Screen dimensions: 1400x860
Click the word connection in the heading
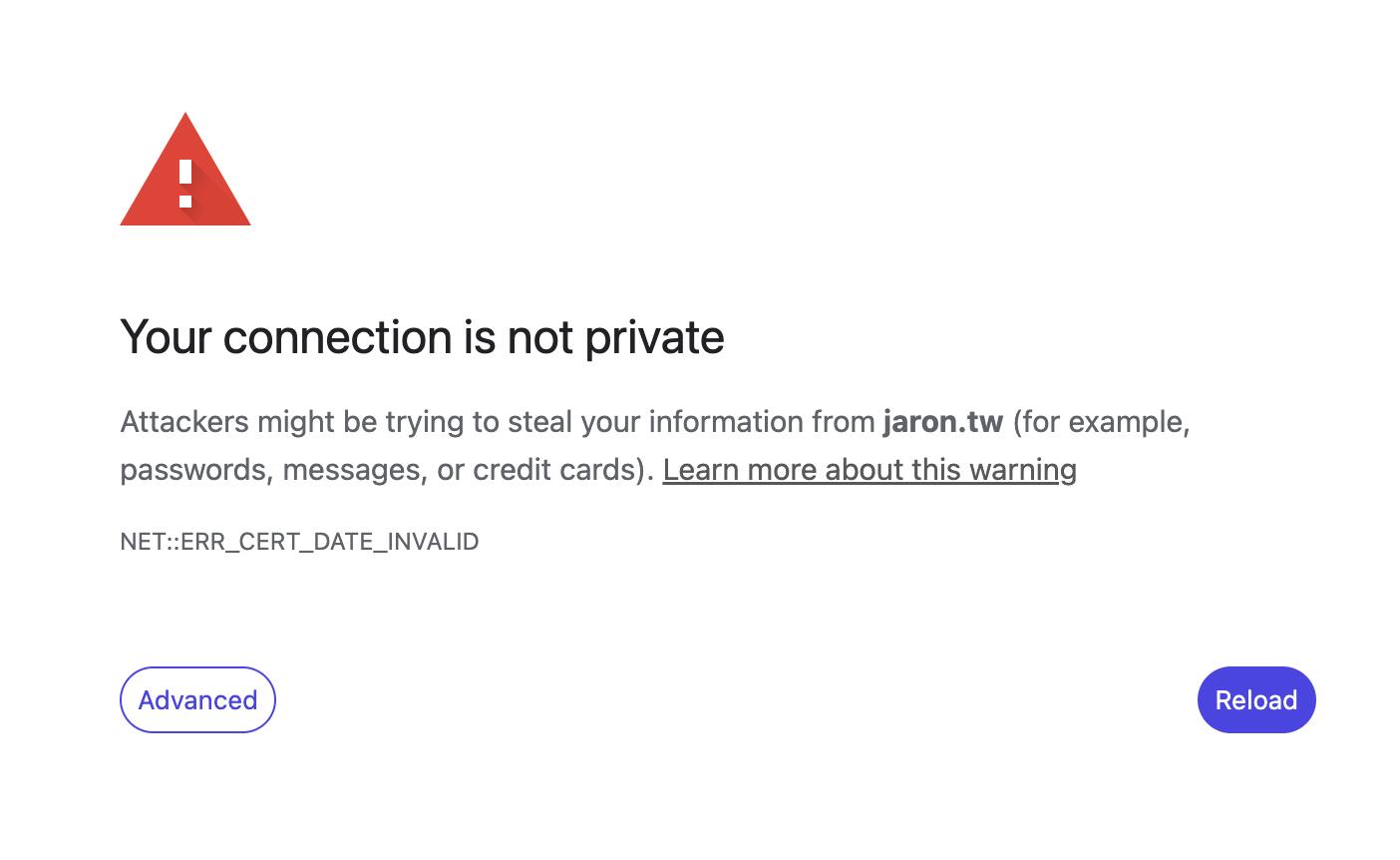[x=337, y=337]
